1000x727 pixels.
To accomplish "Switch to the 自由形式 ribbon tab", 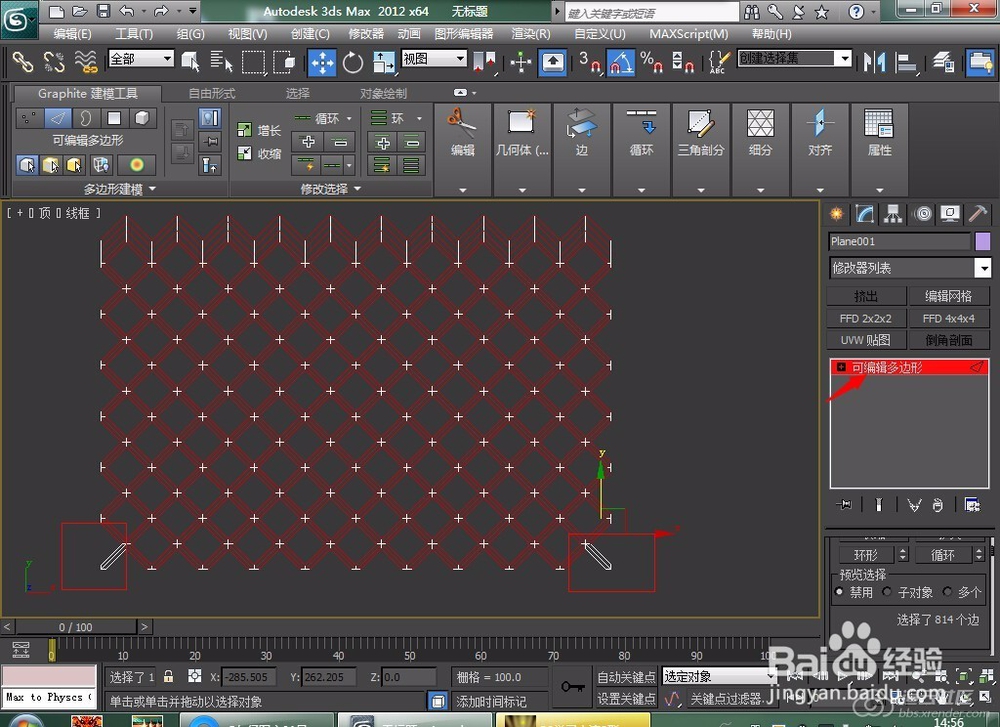I will (212, 93).
